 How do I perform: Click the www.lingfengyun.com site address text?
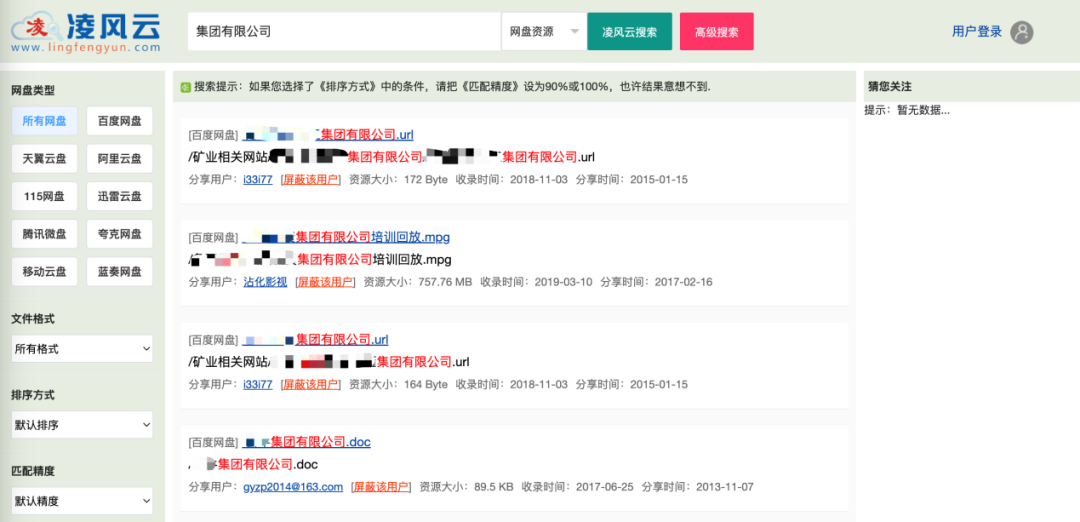pyautogui.click(x=85, y=48)
